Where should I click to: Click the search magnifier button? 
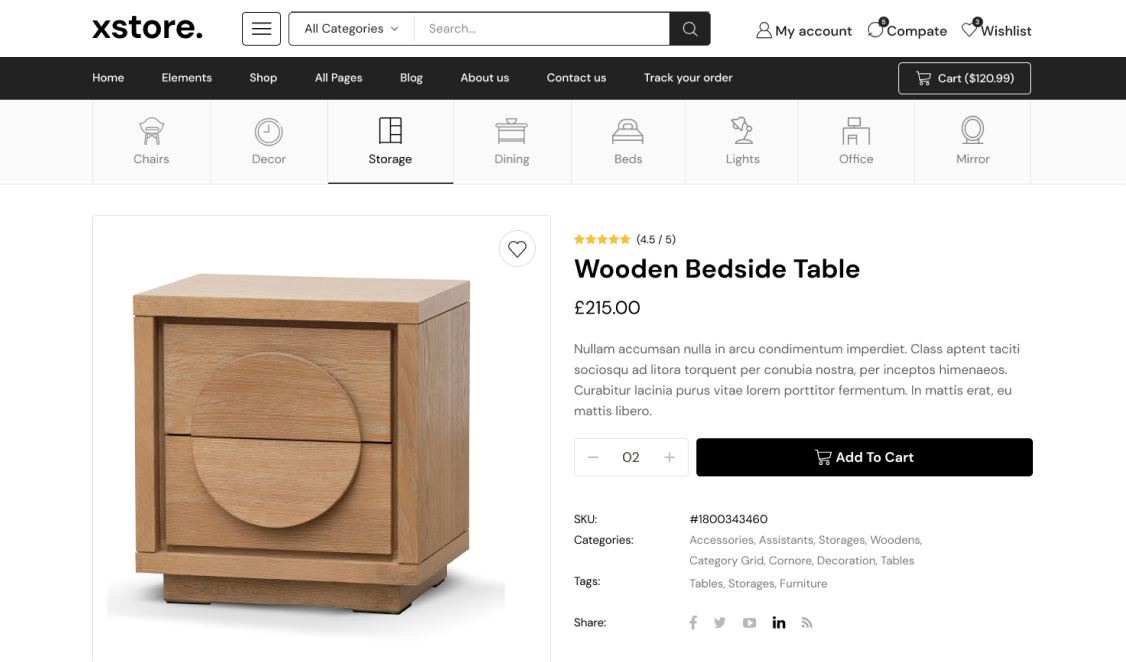[x=690, y=29]
